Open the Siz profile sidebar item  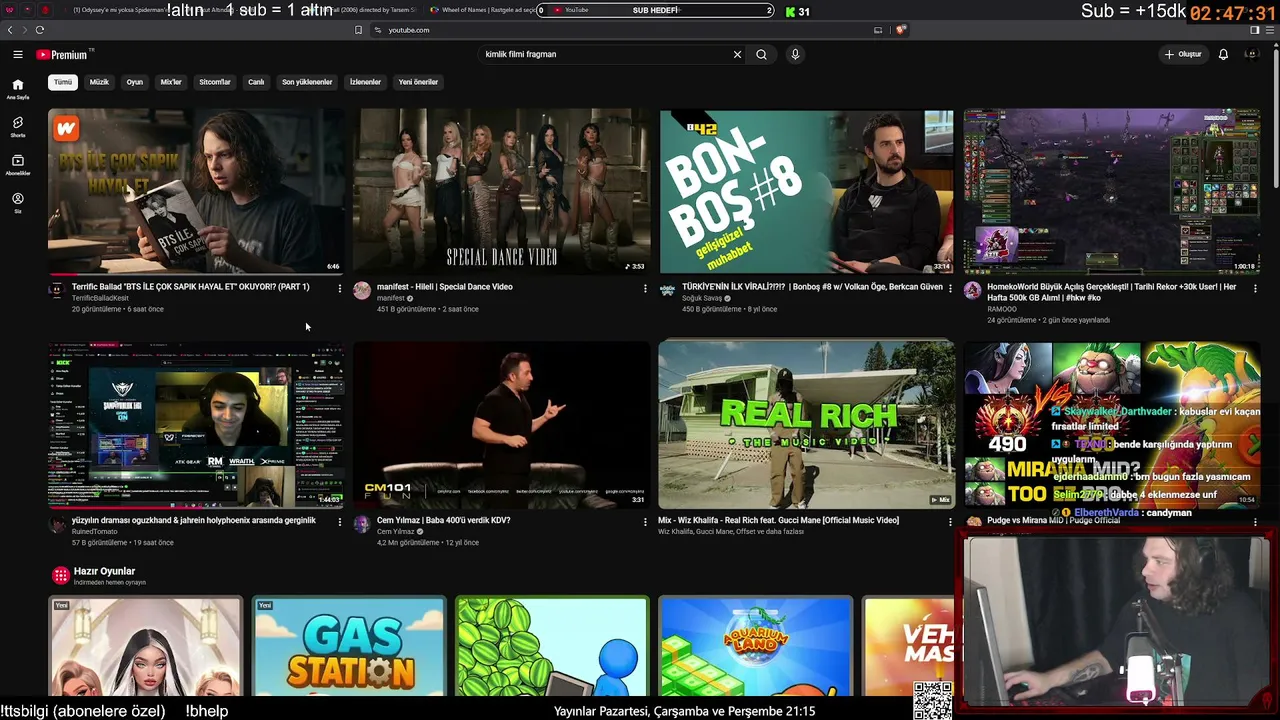(18, 203)
